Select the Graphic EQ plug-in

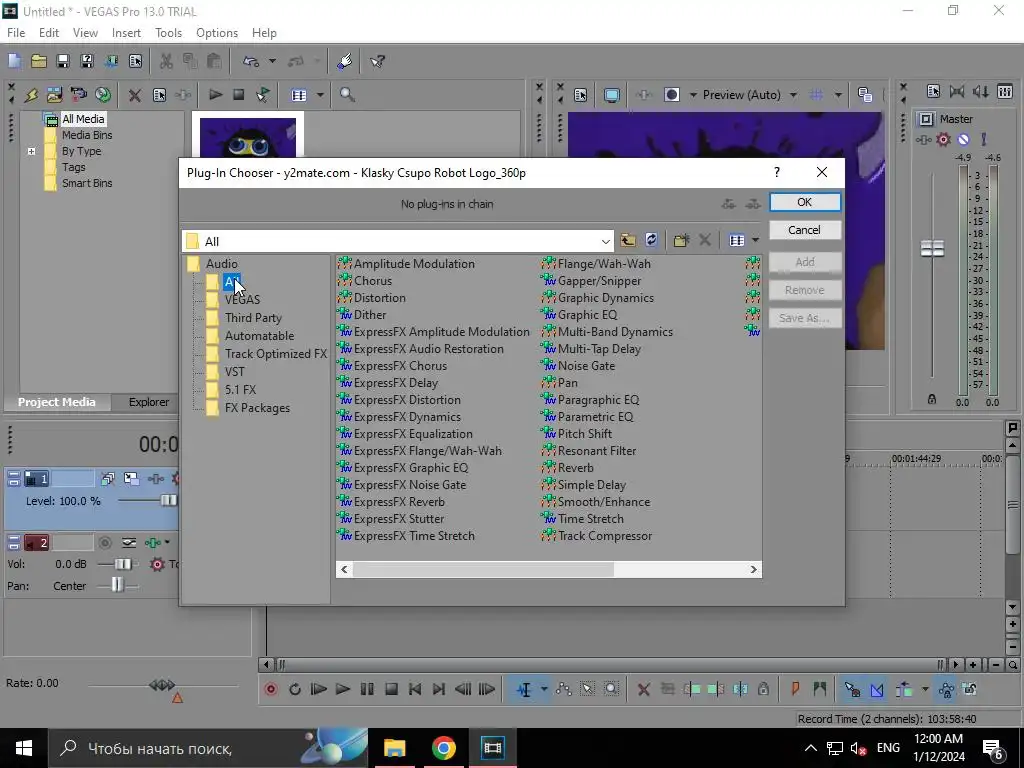coord(587,315)
